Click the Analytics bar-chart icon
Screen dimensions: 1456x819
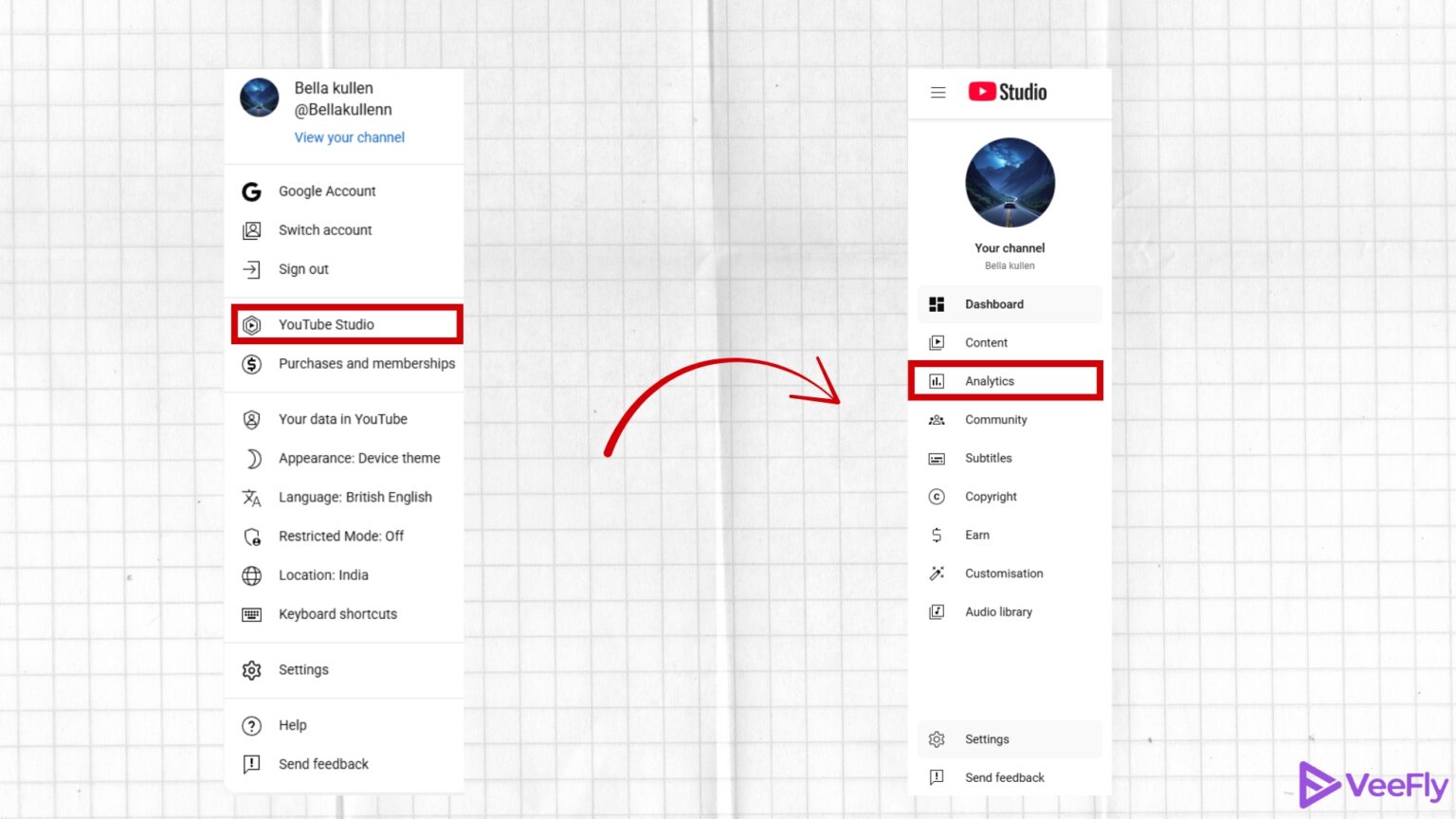937,380
